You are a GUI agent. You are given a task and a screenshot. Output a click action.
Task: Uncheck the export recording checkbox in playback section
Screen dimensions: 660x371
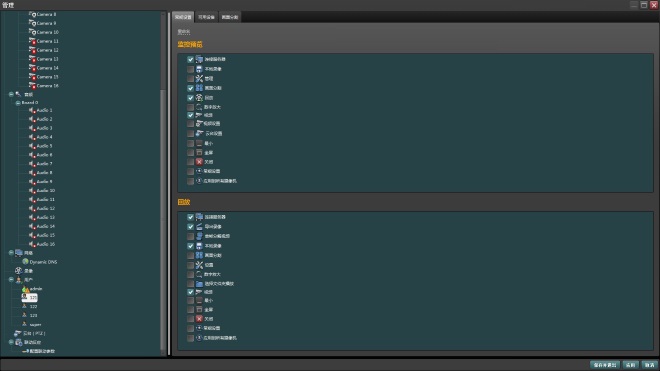point(190,227)
